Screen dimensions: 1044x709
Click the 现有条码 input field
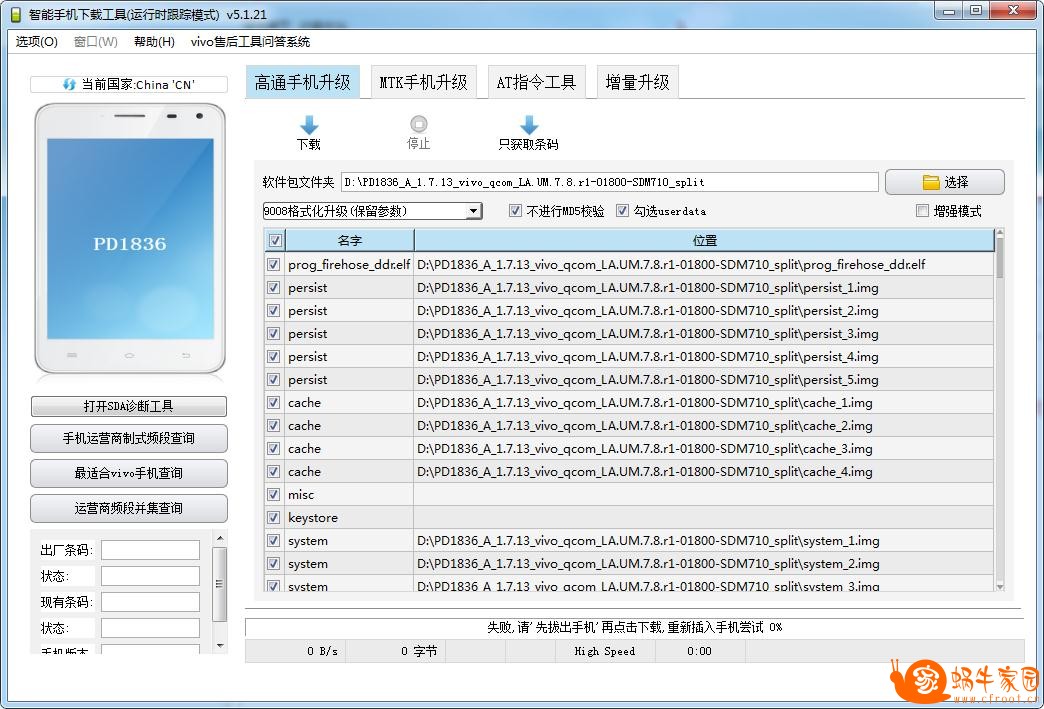150,602
